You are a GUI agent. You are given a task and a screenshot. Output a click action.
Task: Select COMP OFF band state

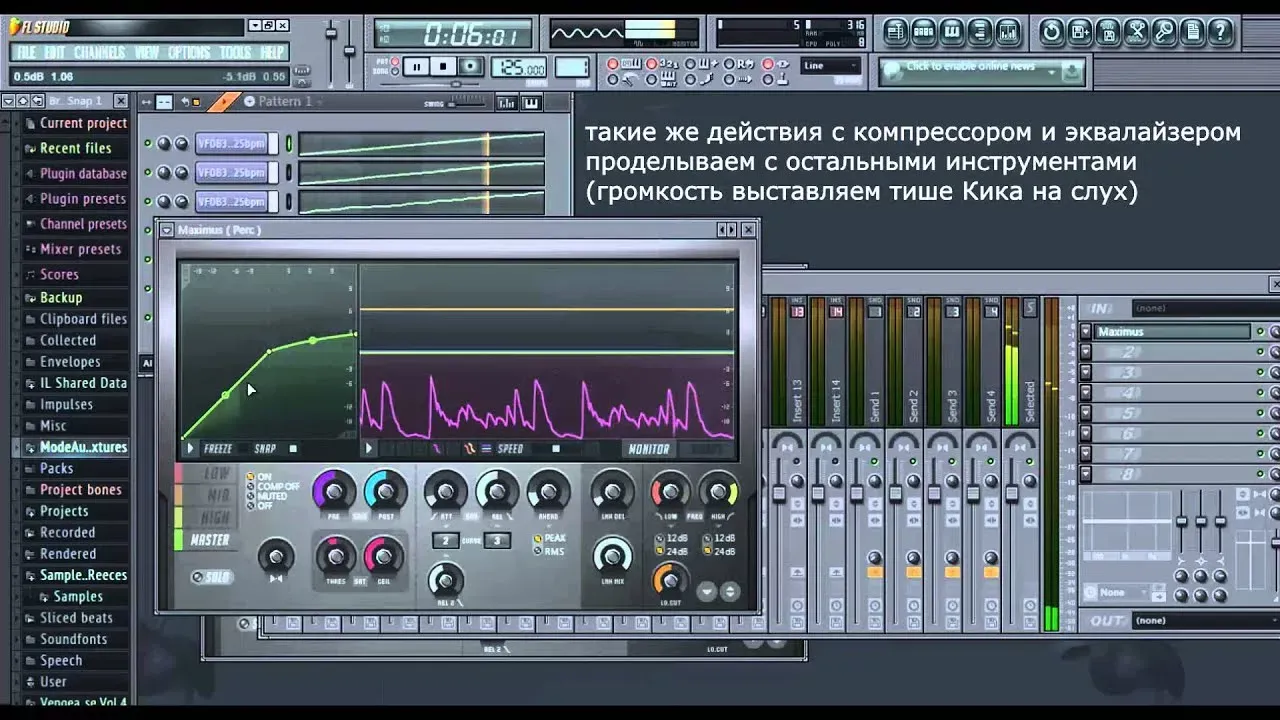273,487
